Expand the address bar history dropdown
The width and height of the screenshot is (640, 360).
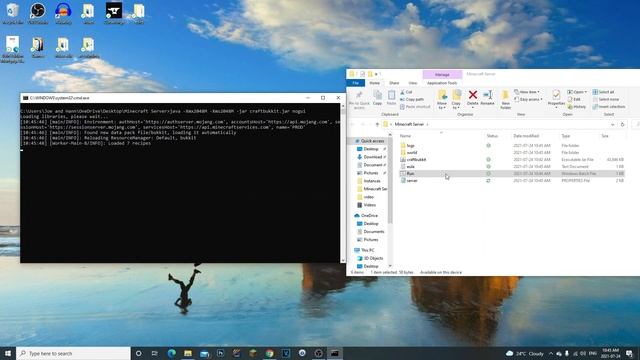613,124
